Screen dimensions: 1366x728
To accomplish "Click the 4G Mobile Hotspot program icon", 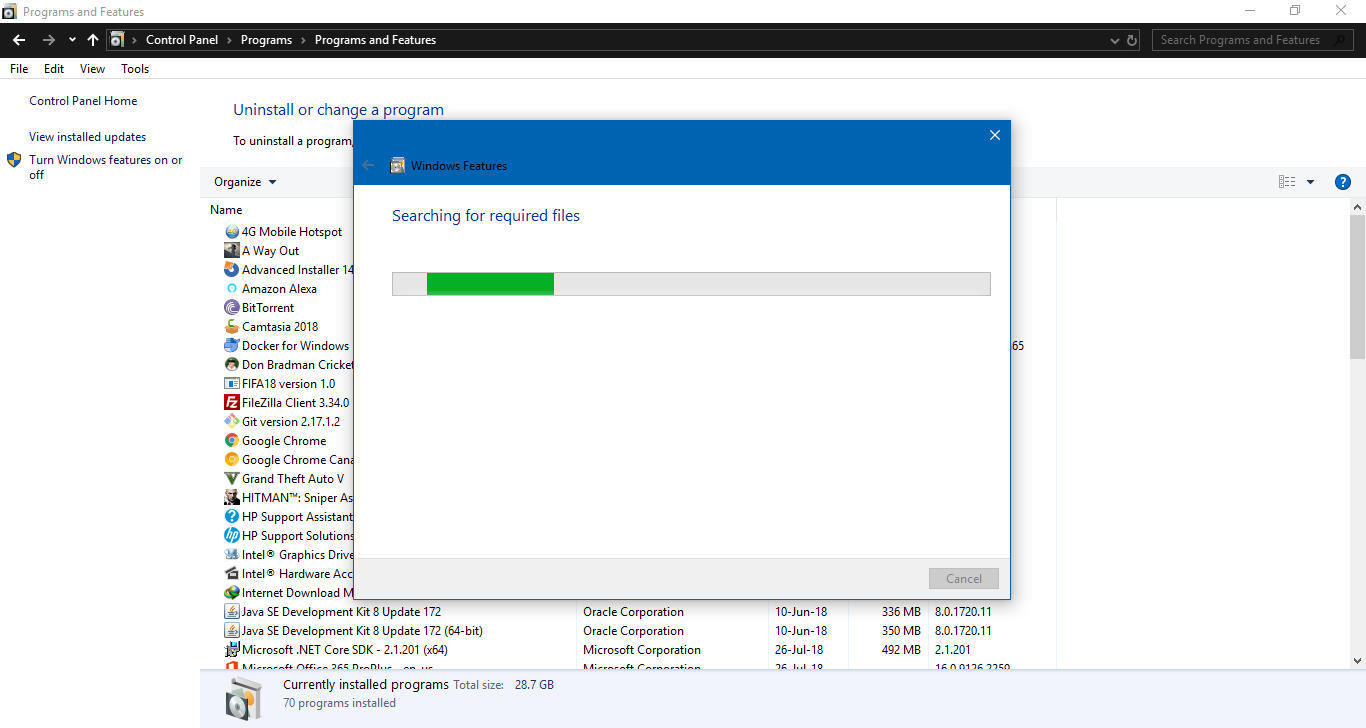I will [x=232, y=232].
